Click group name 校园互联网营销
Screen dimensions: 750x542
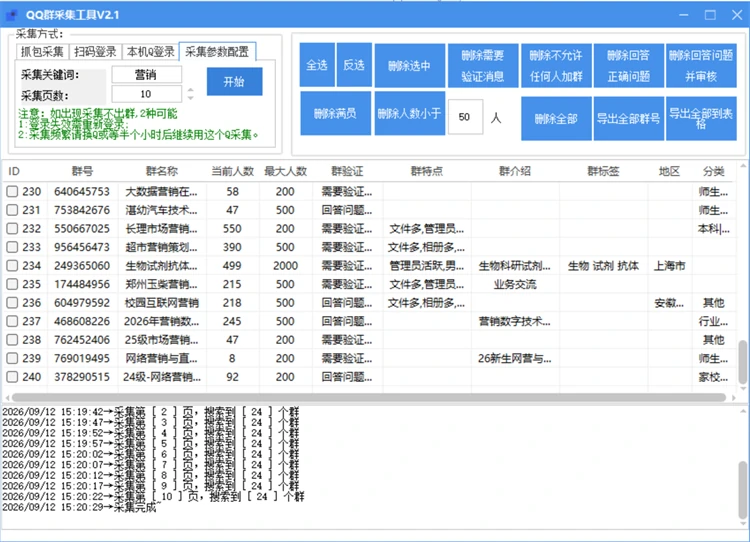[162, 303]
